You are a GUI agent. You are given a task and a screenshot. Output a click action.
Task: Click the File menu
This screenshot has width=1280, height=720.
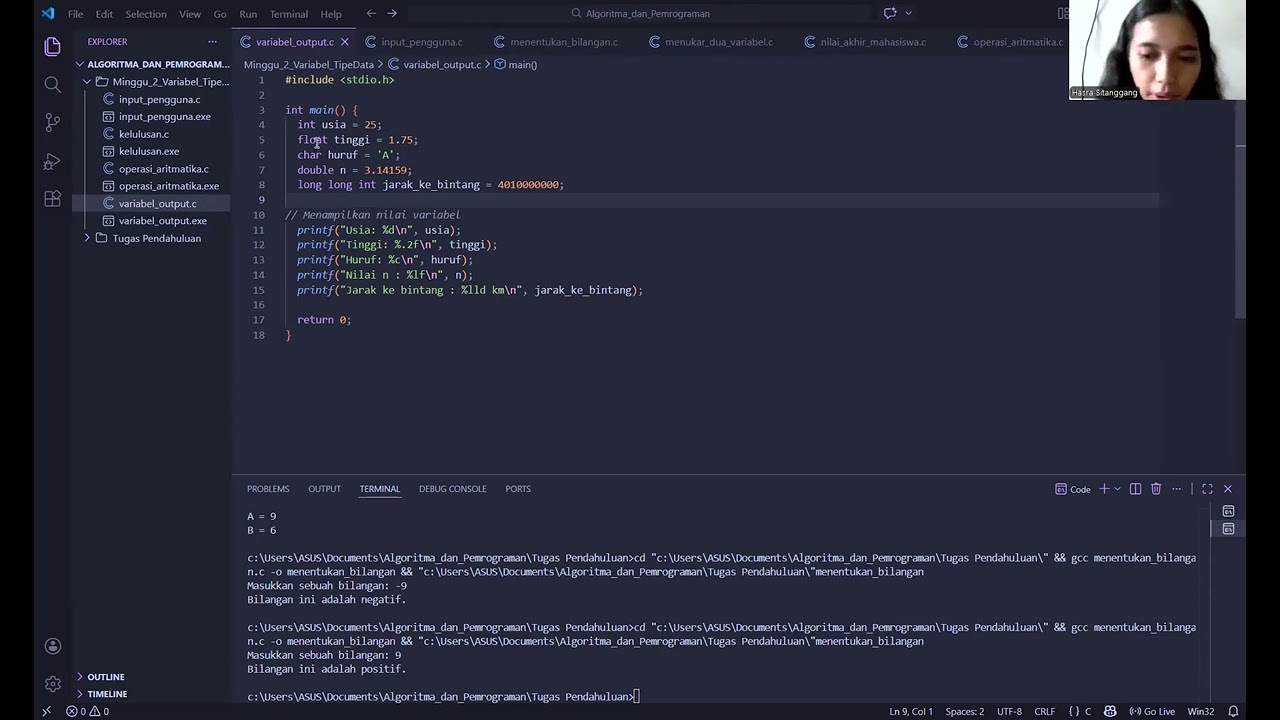pos(75,14)
